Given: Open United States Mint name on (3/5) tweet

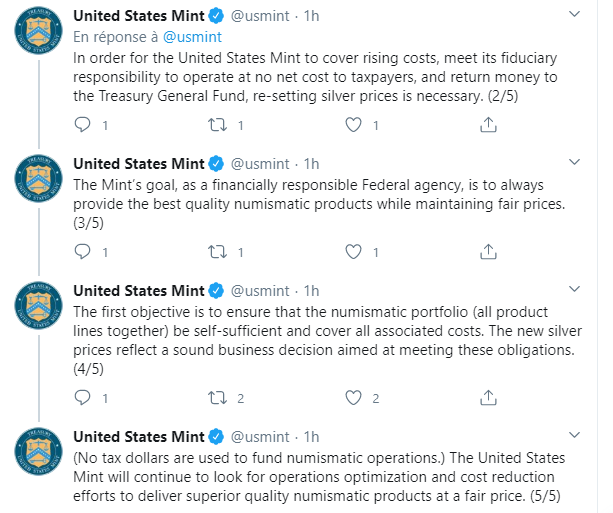Looking at the screenshot, I should (139, 163).
